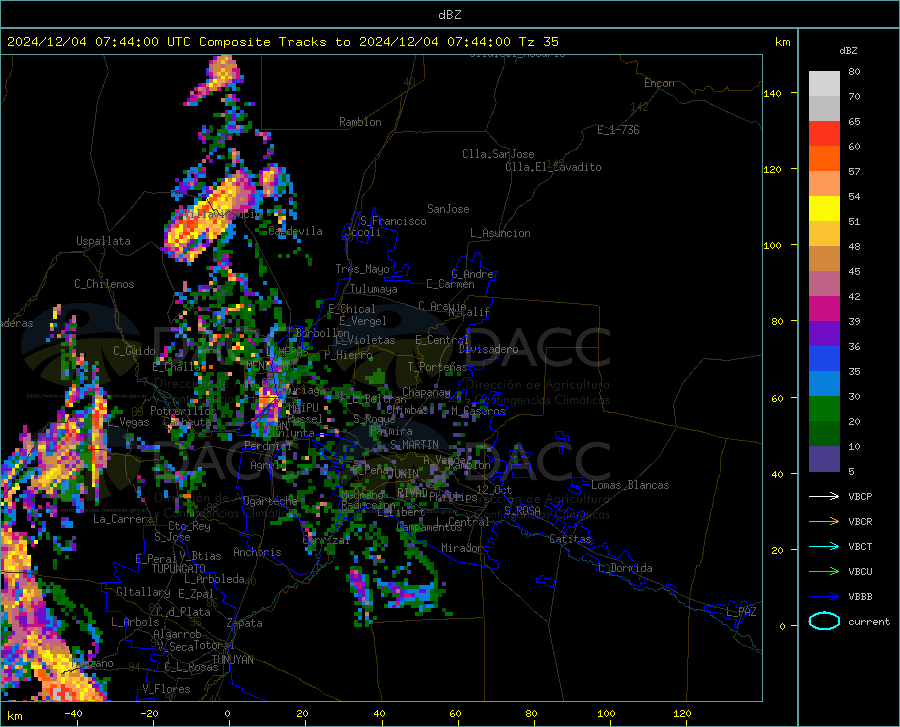Select the magenta 39-42 dBZ legend swatch
This screenshot has width=900, height=727.
[824, 309]
